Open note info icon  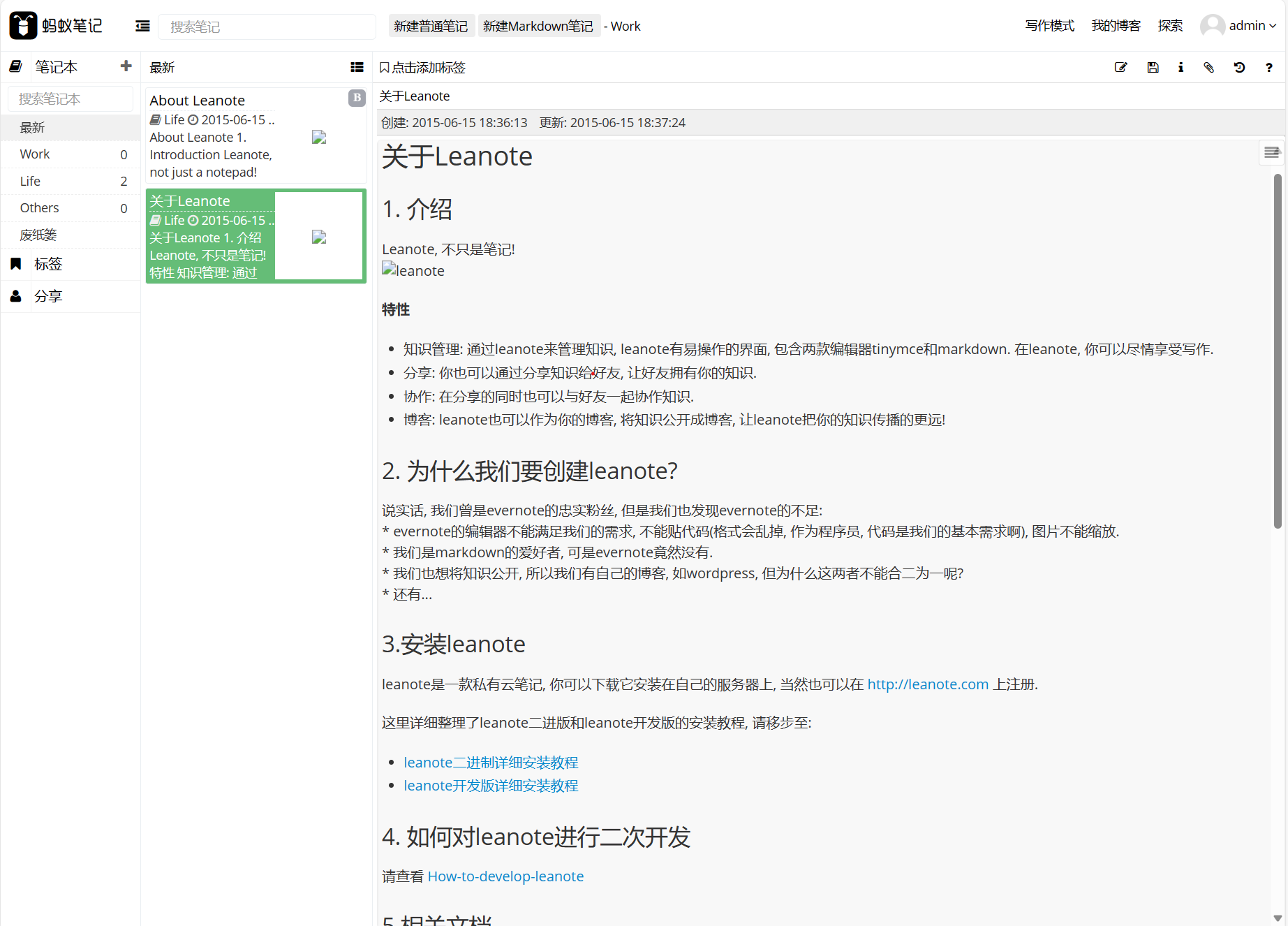1180,67
